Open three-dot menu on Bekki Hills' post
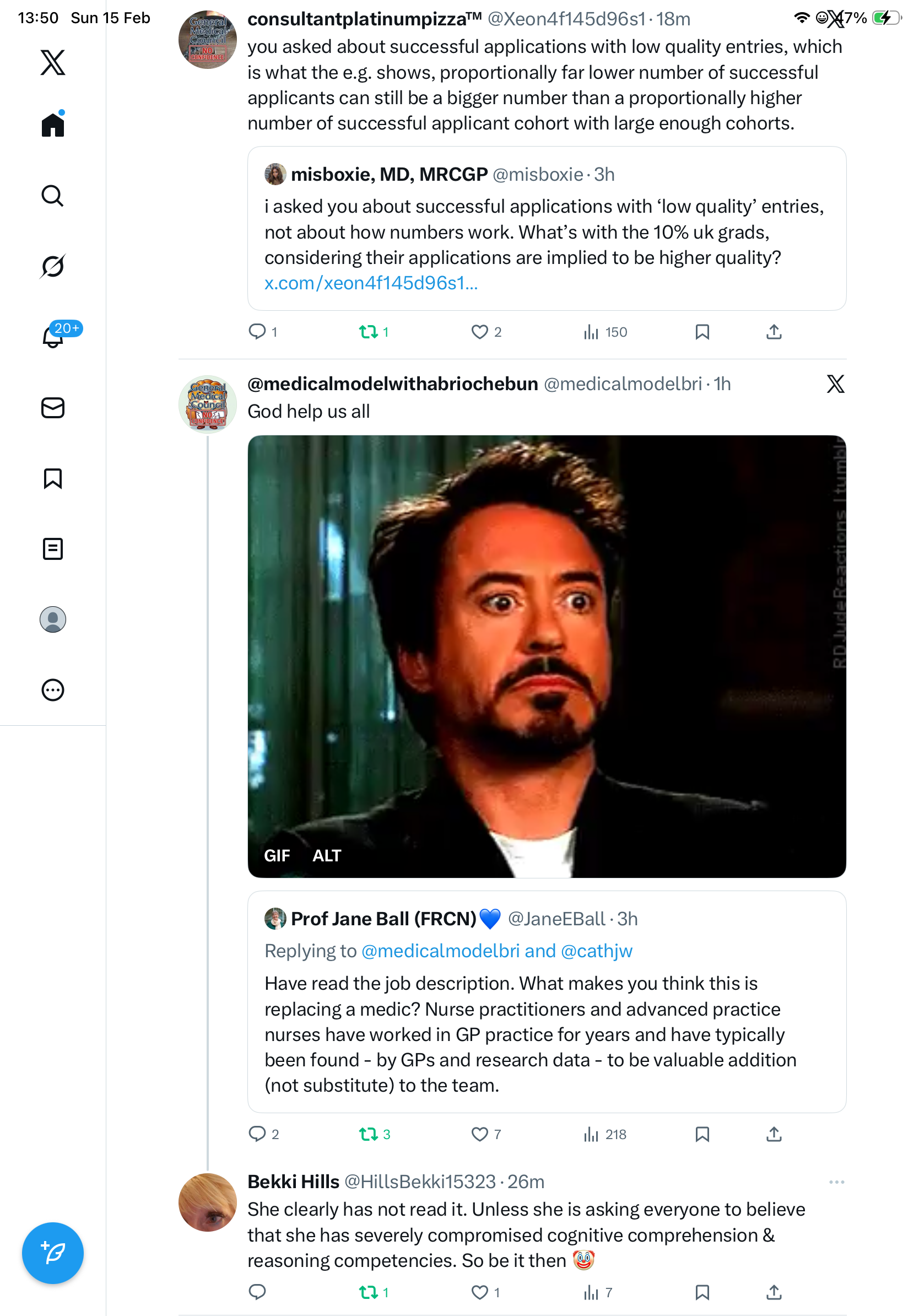The image size is (919, 1316). coord(836,1183)
